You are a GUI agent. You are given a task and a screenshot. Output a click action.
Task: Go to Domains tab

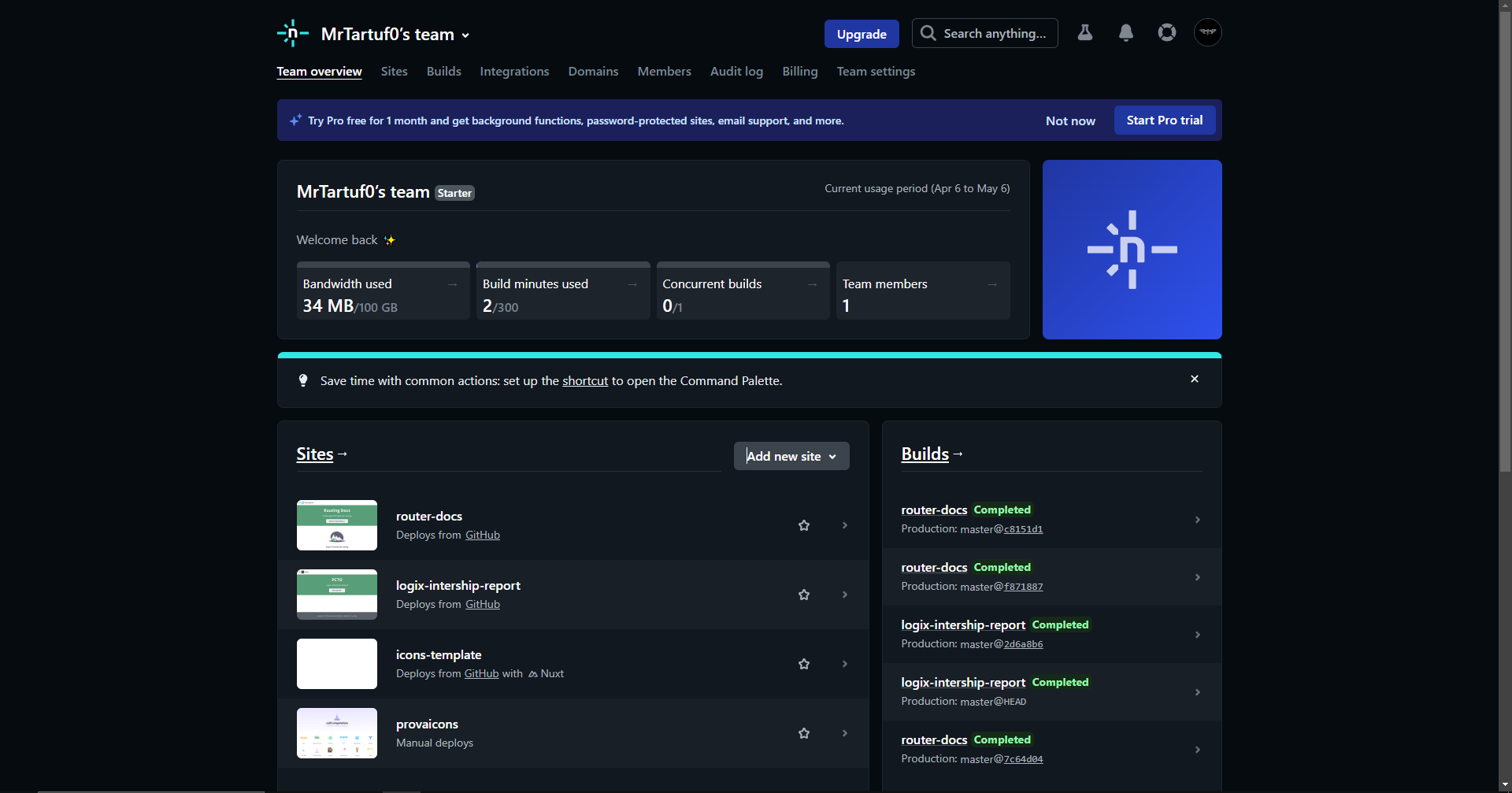(594, 72)
